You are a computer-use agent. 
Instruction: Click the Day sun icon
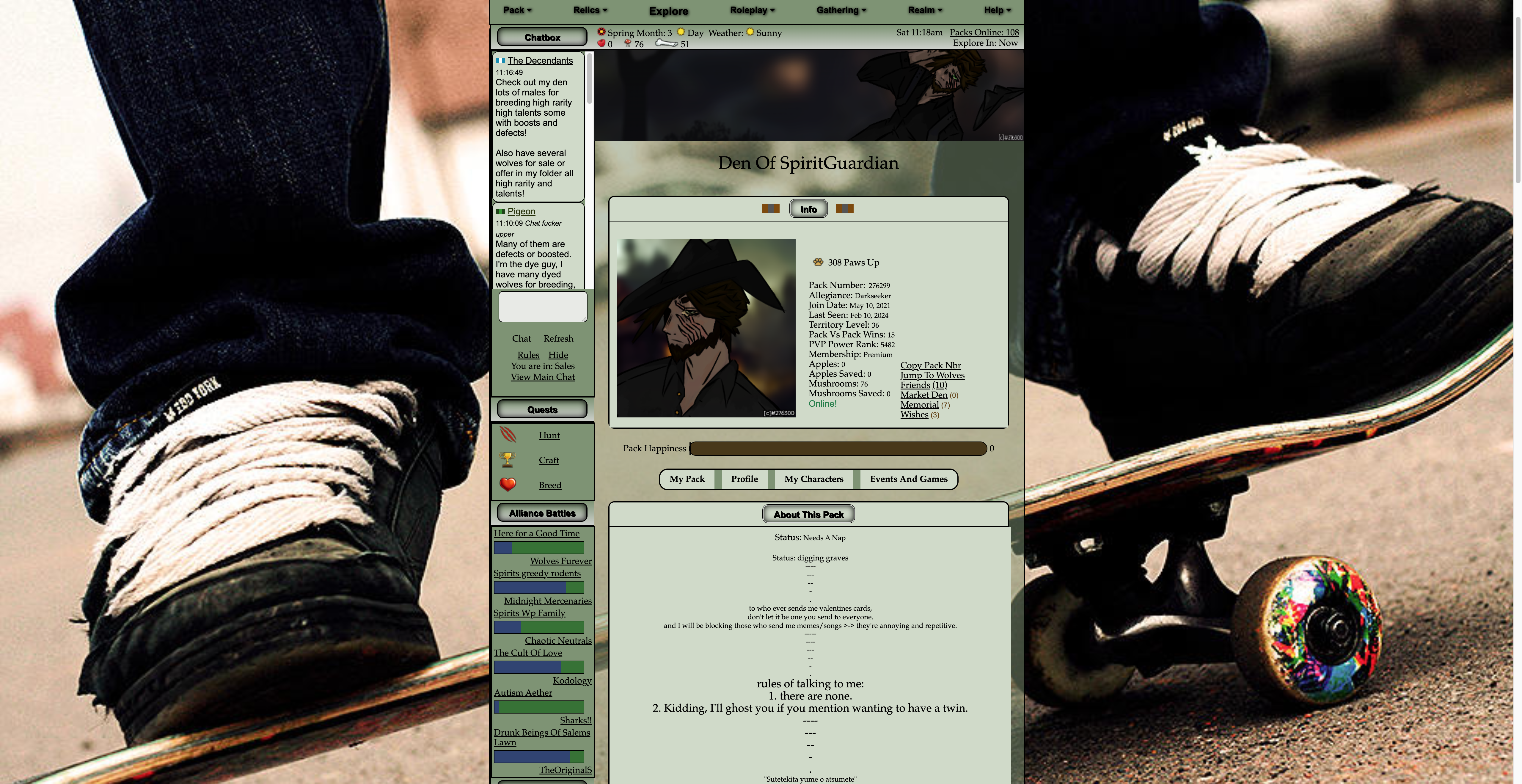click(x=681, y=32)
